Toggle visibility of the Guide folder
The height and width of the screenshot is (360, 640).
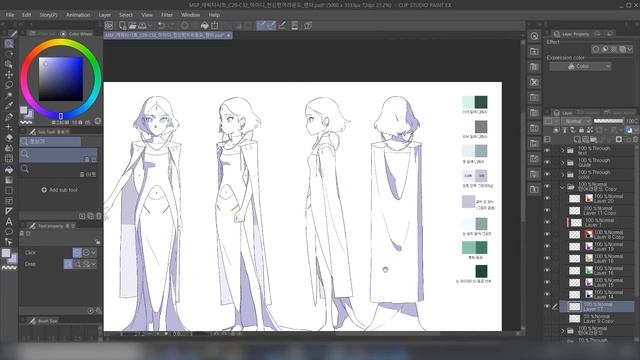[547, 162]
